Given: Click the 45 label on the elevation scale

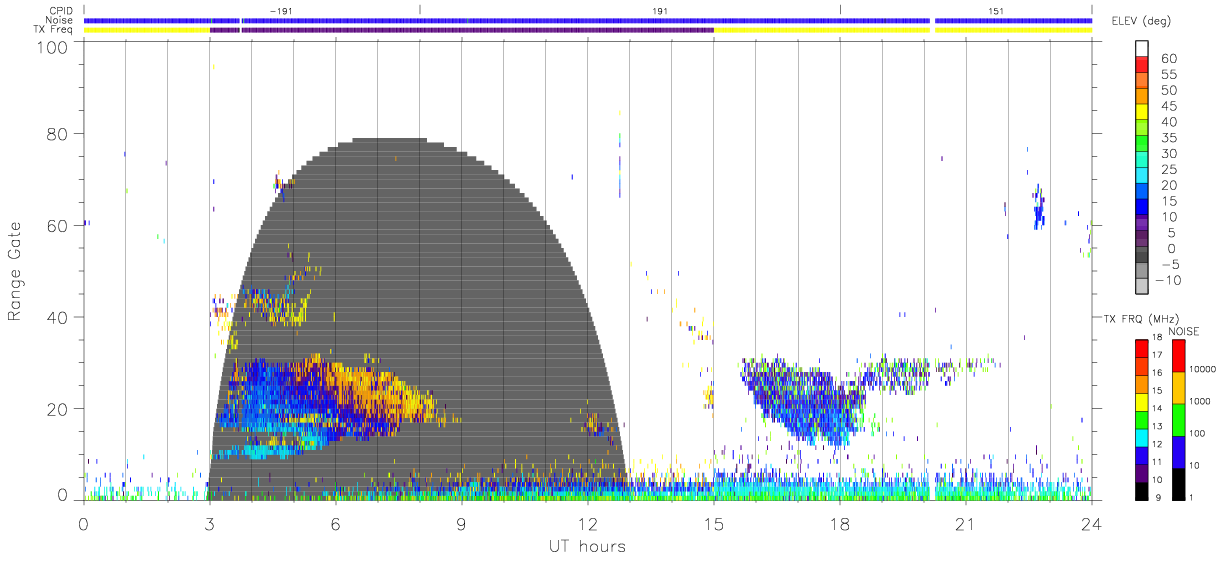Looking at the screenshot, I should [1168, 106].
